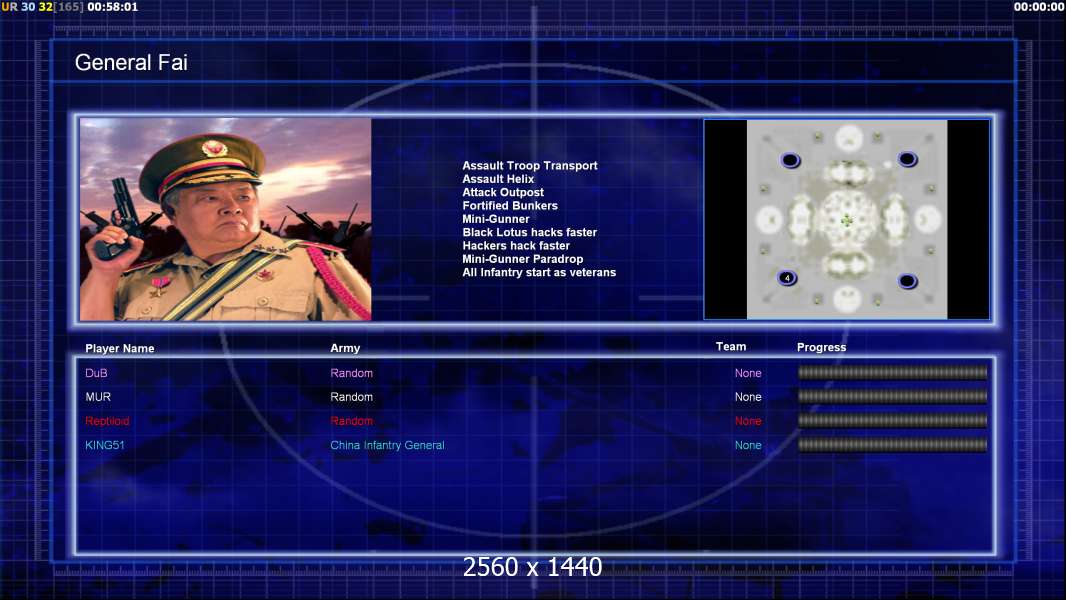This screenshot has height=600, width=1066.
Task: Click 'Assault Troop Transport' ability text
Action: (530, 165)
